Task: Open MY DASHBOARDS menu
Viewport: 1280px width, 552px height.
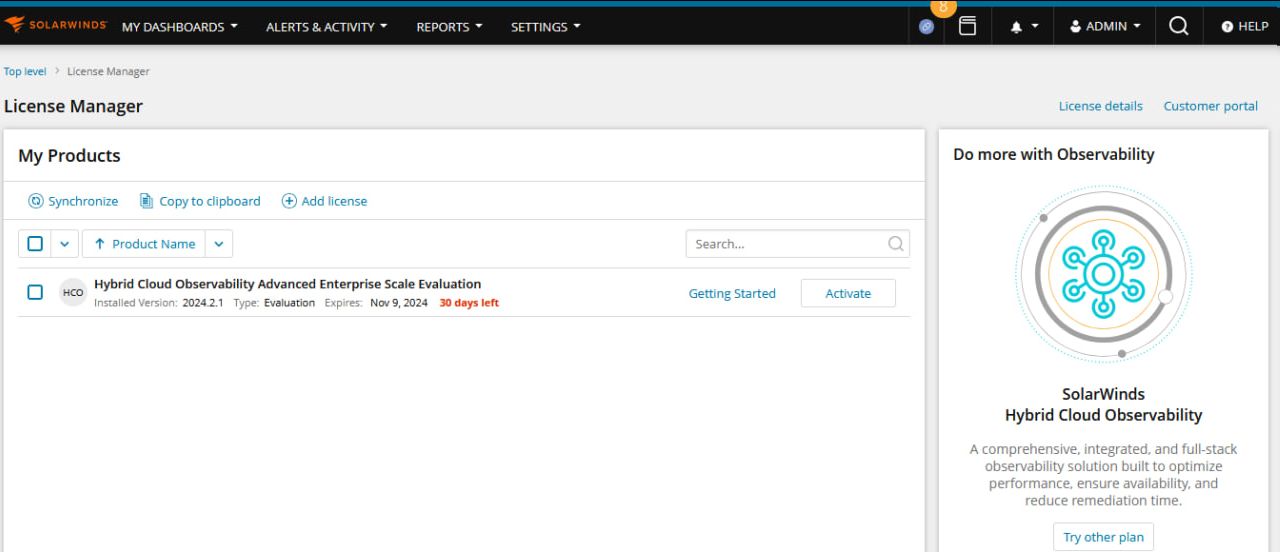Action: point(180,27)
